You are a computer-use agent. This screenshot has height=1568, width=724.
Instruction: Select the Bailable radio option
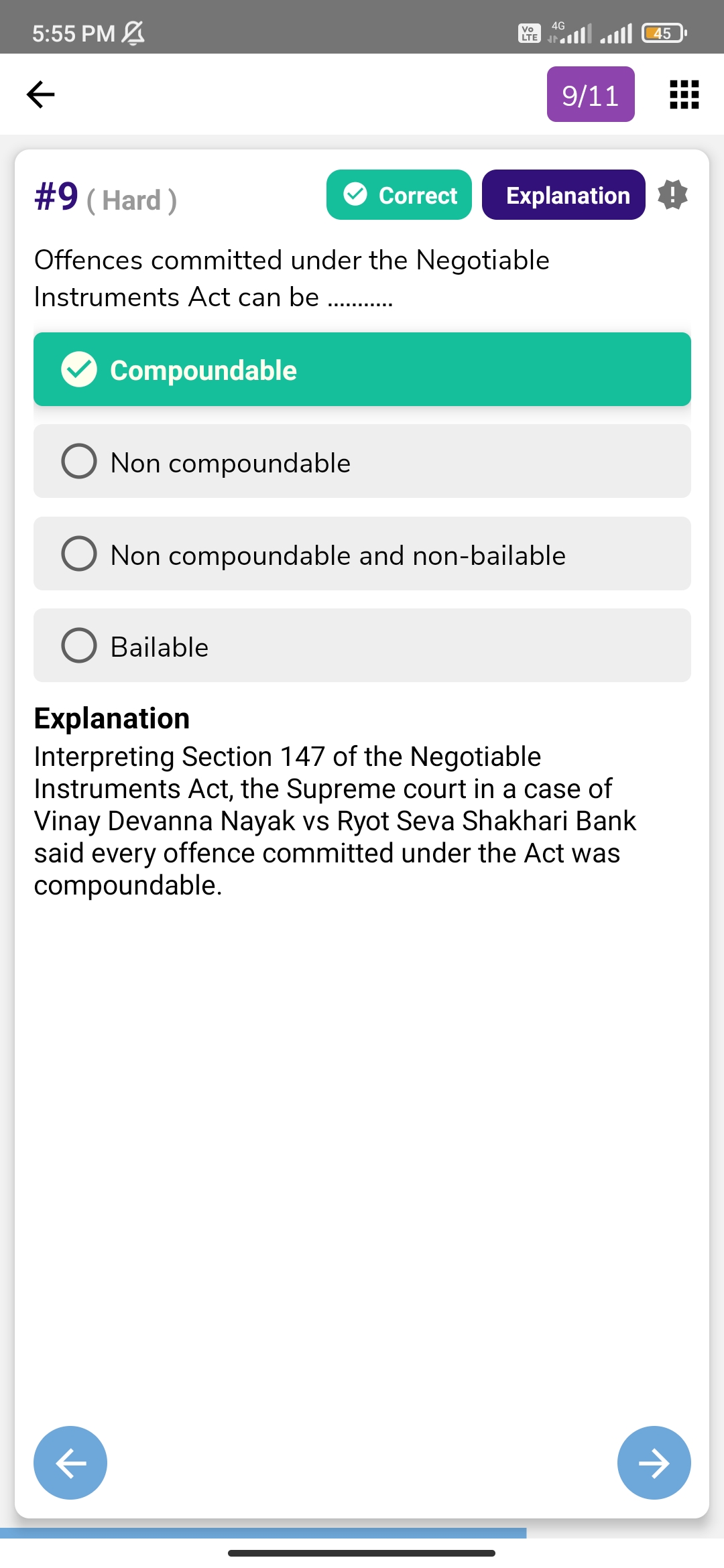click(362, 645)
